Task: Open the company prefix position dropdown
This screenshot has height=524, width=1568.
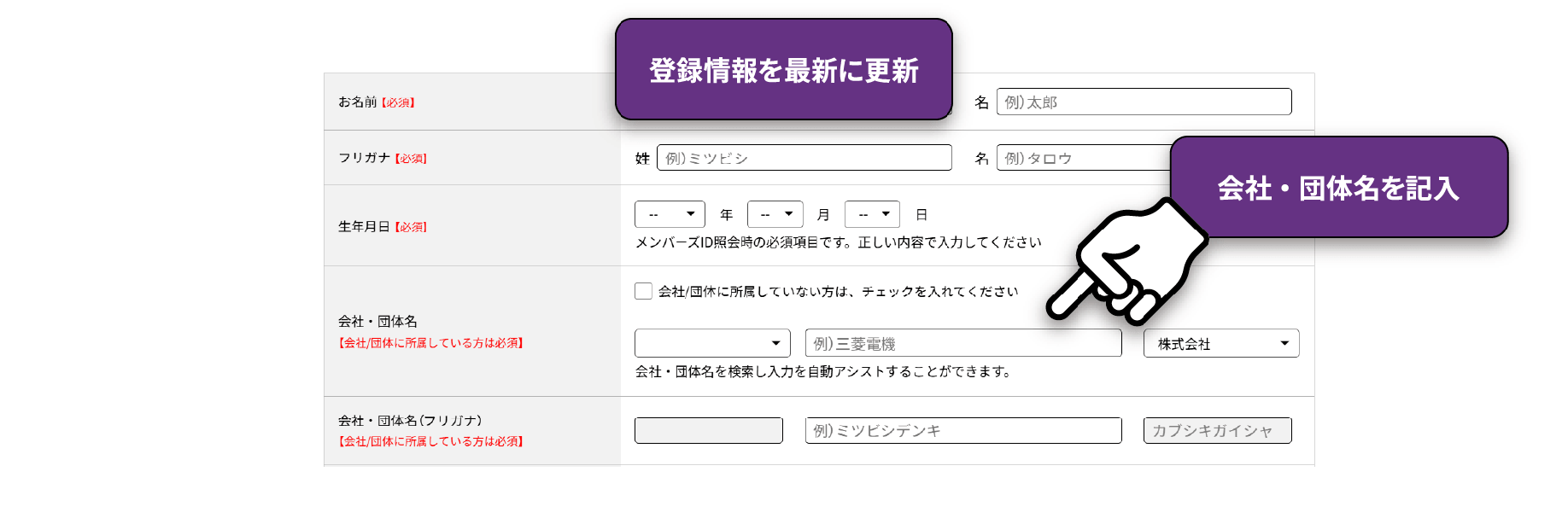Action: [x=712, y=343]
